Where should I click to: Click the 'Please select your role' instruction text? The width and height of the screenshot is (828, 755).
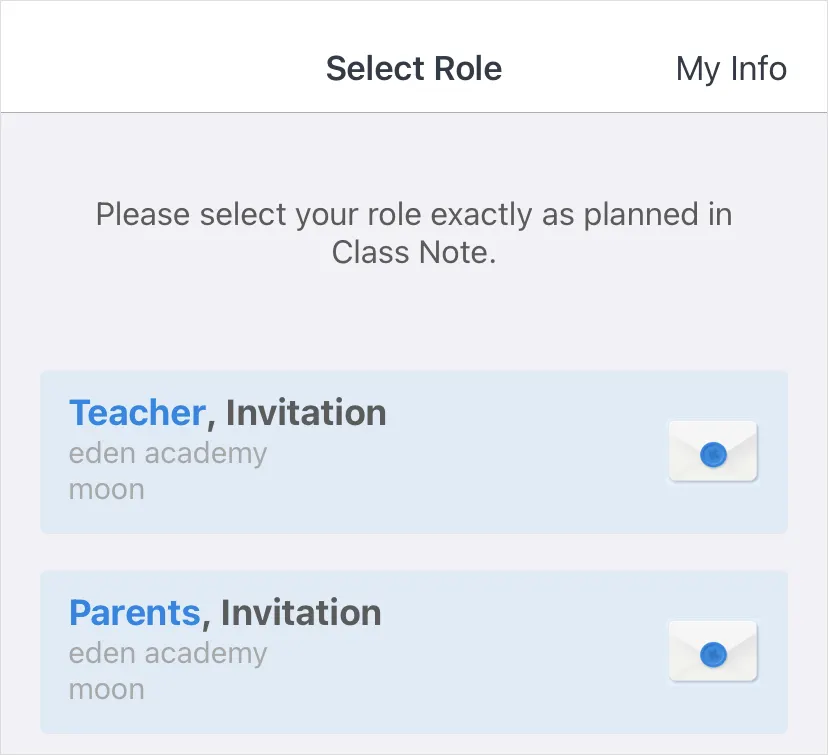coord(414,214)
